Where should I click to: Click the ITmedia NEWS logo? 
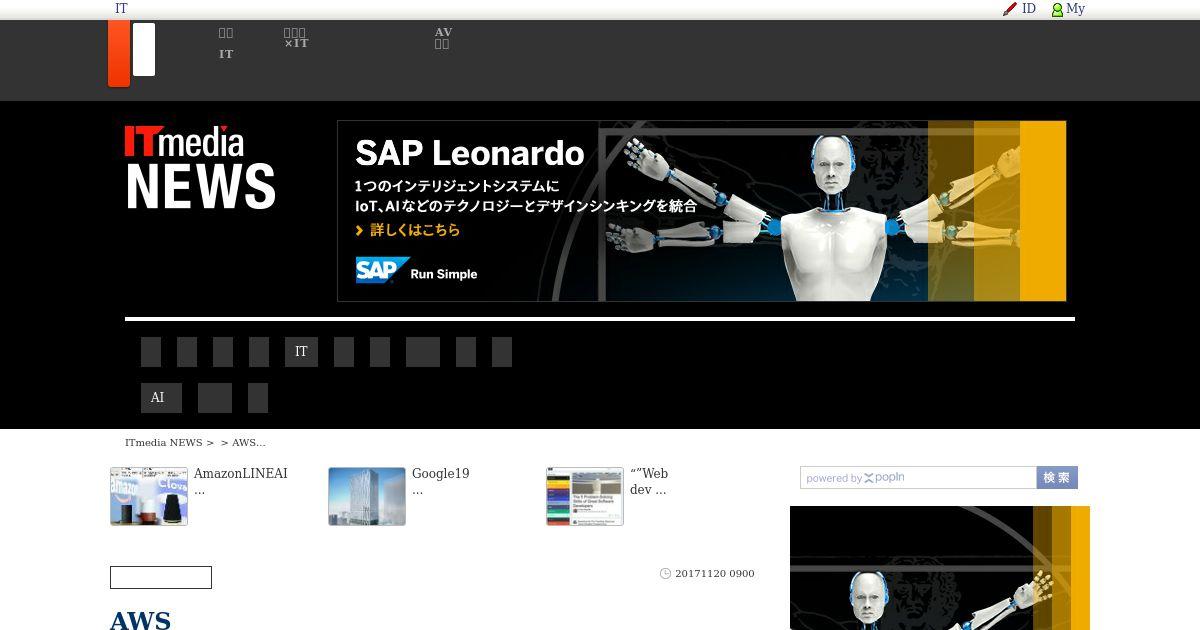(x=200, y=167)
